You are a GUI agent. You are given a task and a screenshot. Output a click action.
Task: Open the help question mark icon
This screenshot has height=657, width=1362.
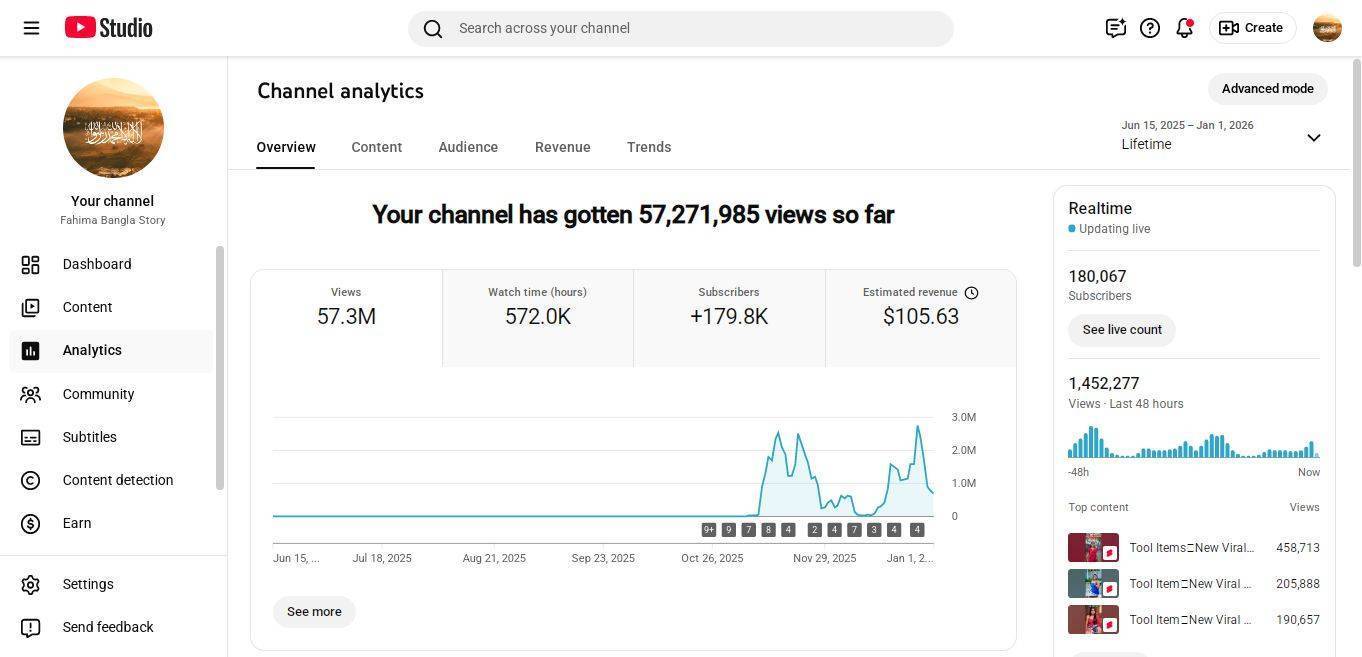tap(1150, 28)
